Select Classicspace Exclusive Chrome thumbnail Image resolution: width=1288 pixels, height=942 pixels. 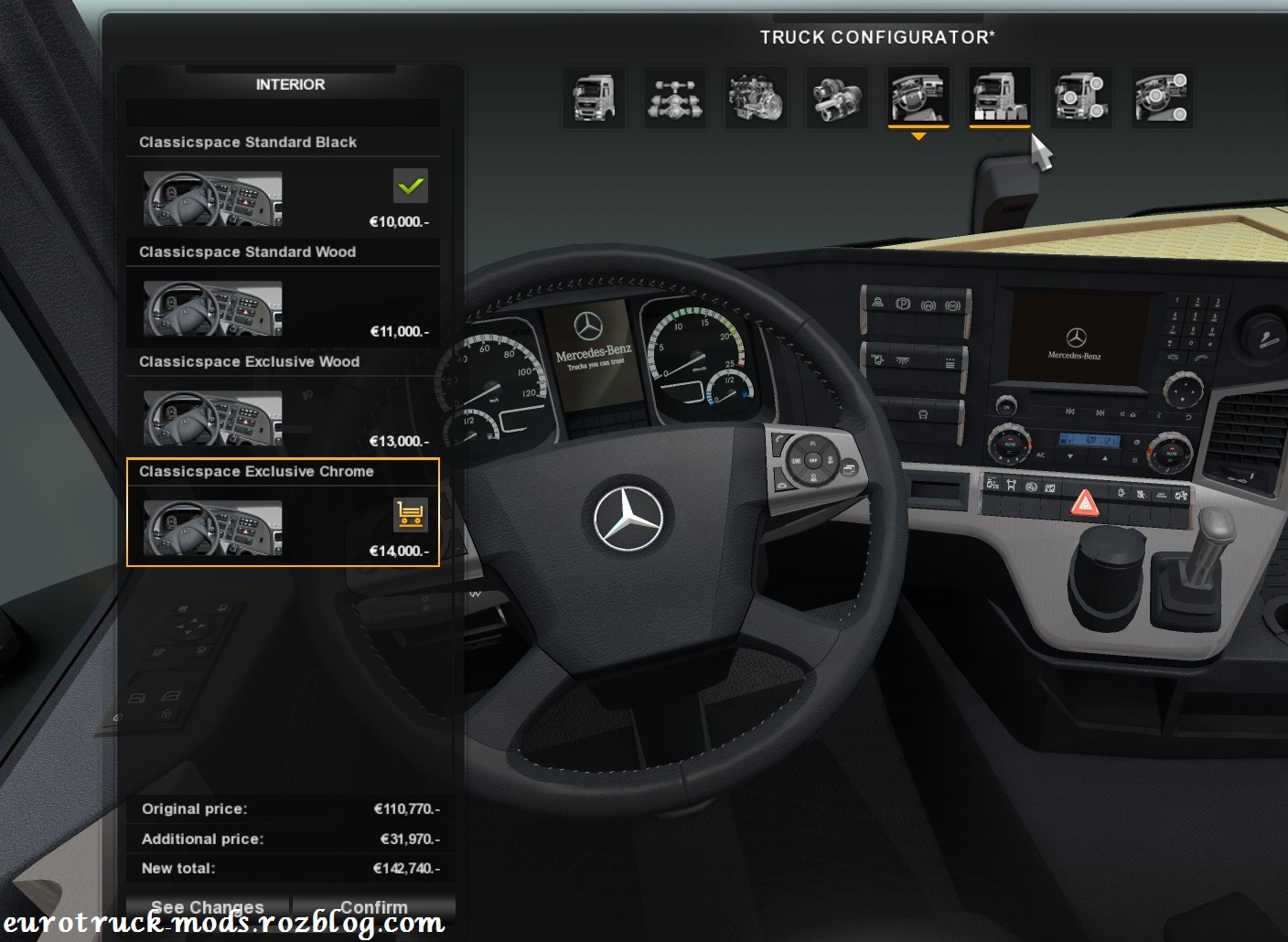click(213, 528)
